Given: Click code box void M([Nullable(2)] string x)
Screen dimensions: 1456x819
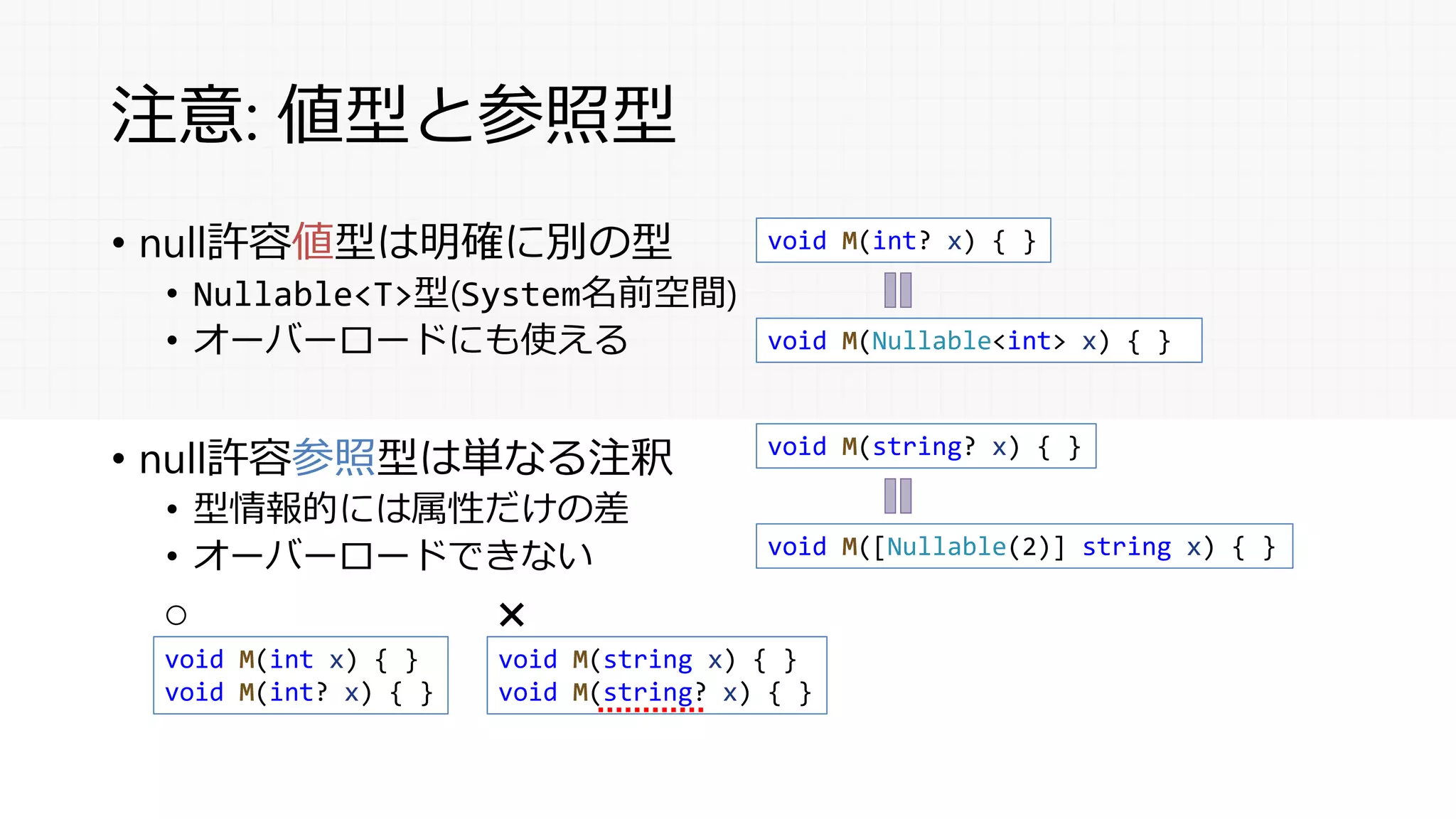Looking at the screenshot, I should pyautogui.click(x=1024, y=546).
